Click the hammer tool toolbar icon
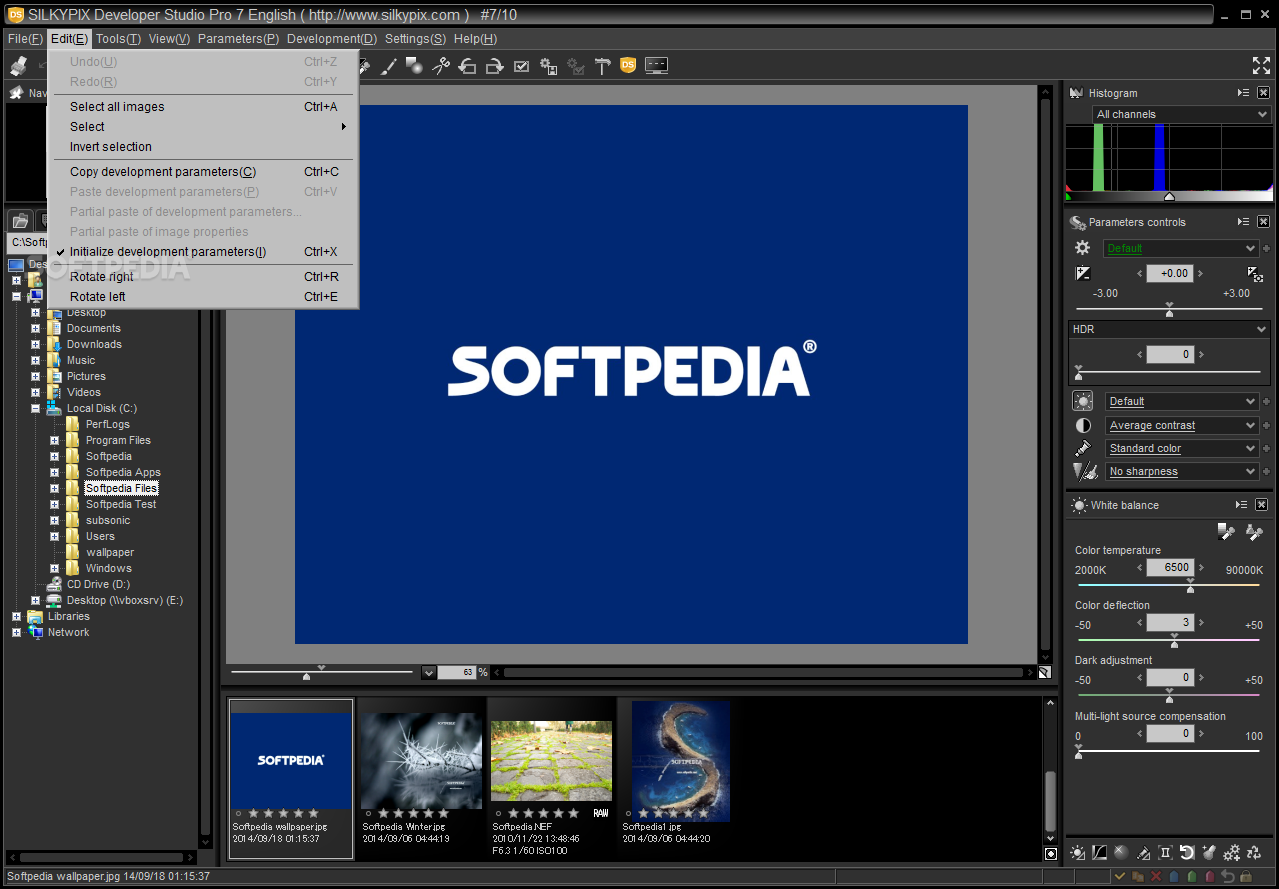Viewport: 1279px width, 889px height. [x=602, y=66]
